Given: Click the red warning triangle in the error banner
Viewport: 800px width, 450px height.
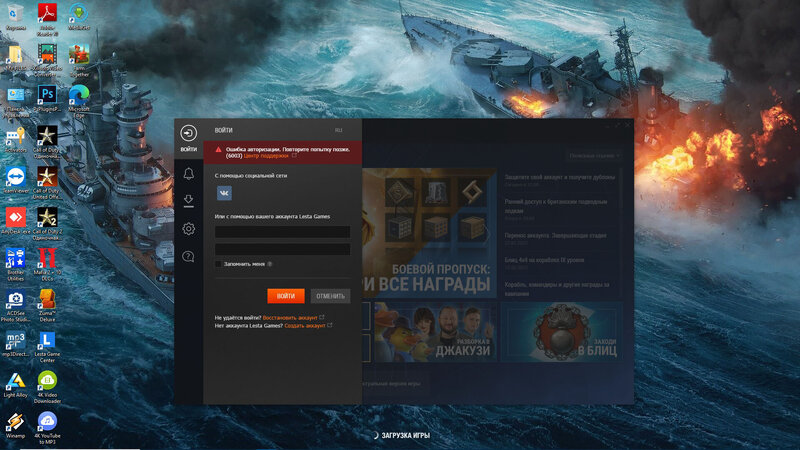Looking at the screenshot, I should coord(218,149).
